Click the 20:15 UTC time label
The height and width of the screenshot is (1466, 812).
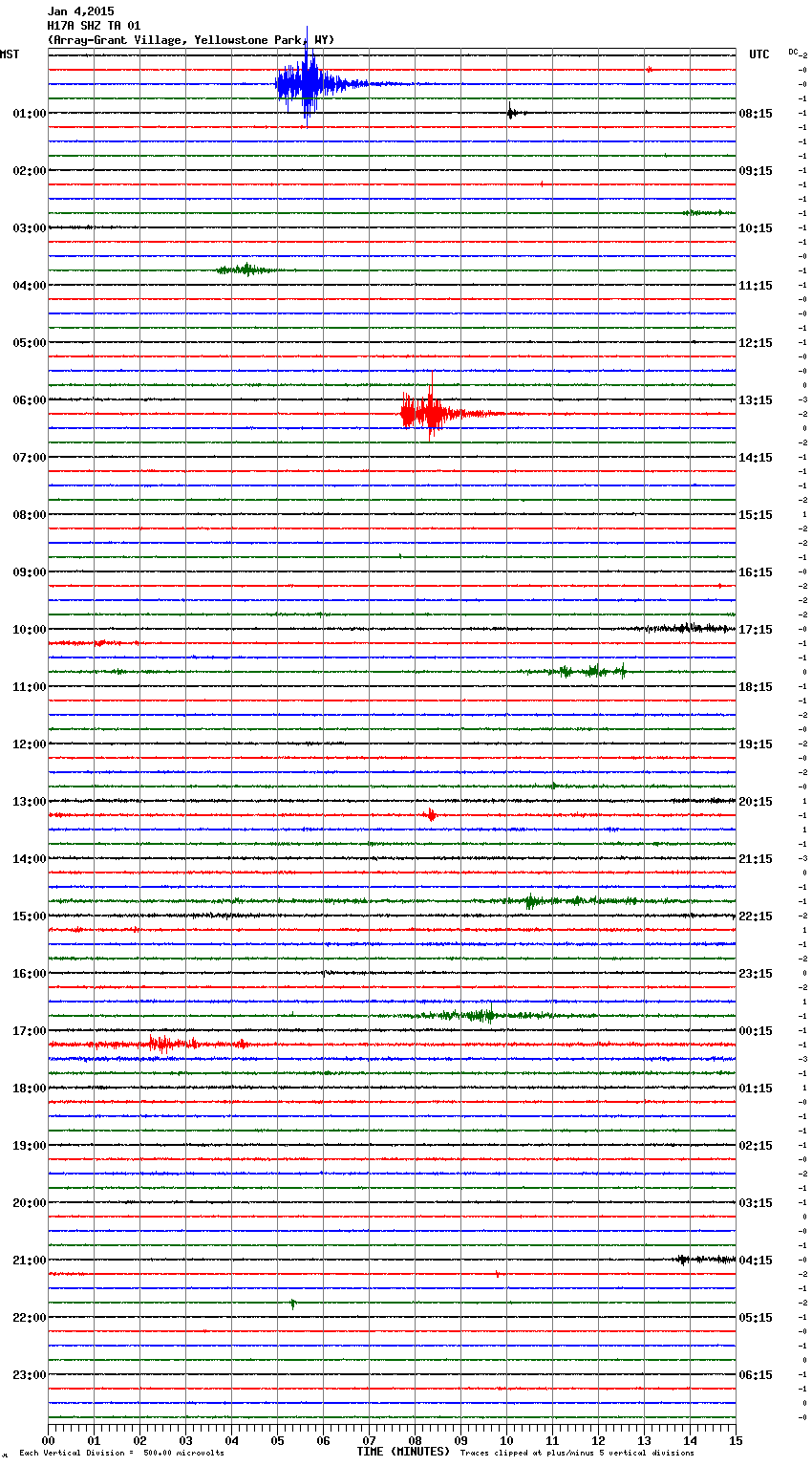756,802
